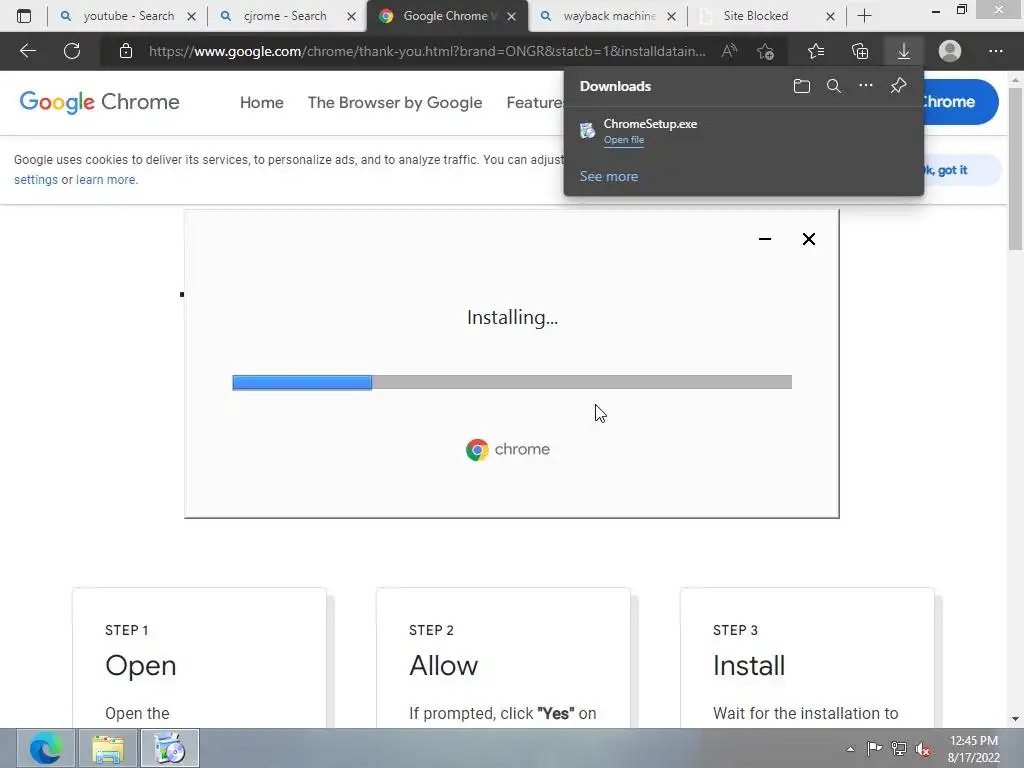The width and height of the screenshot is (1024, 768).
Task: Open the Collections icon
Action: tap(860, 51)
